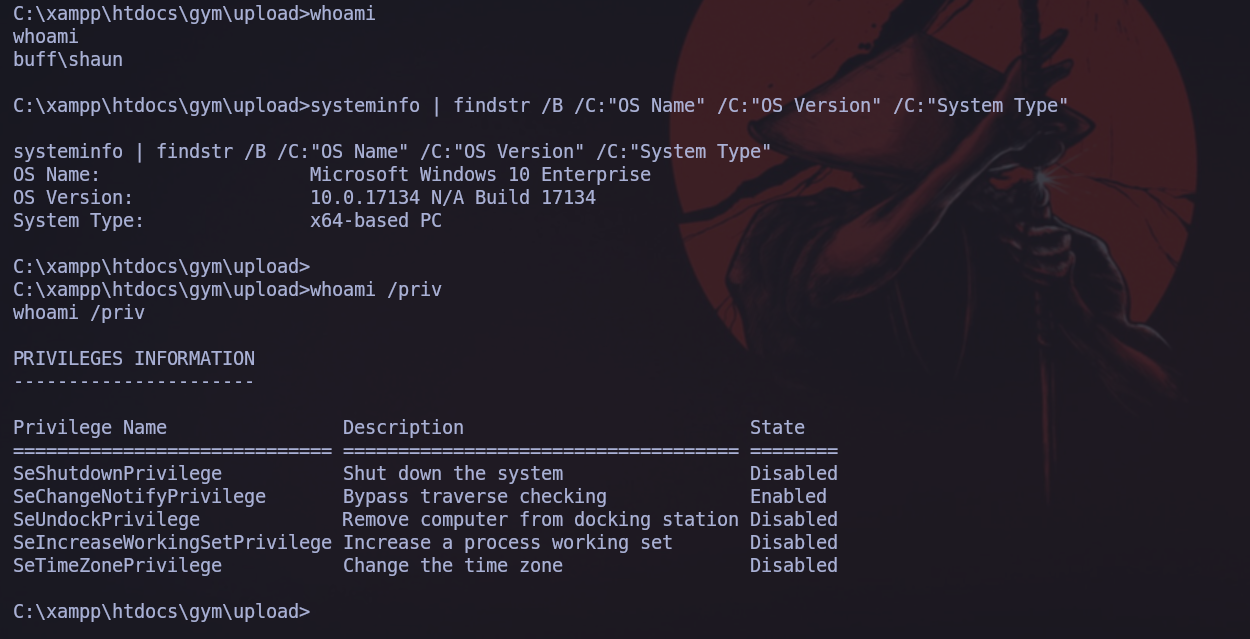The height and width of the screenshot is (639, 1250).
Task: Click Bypass traverse checking description
Action: coord(475,497)
